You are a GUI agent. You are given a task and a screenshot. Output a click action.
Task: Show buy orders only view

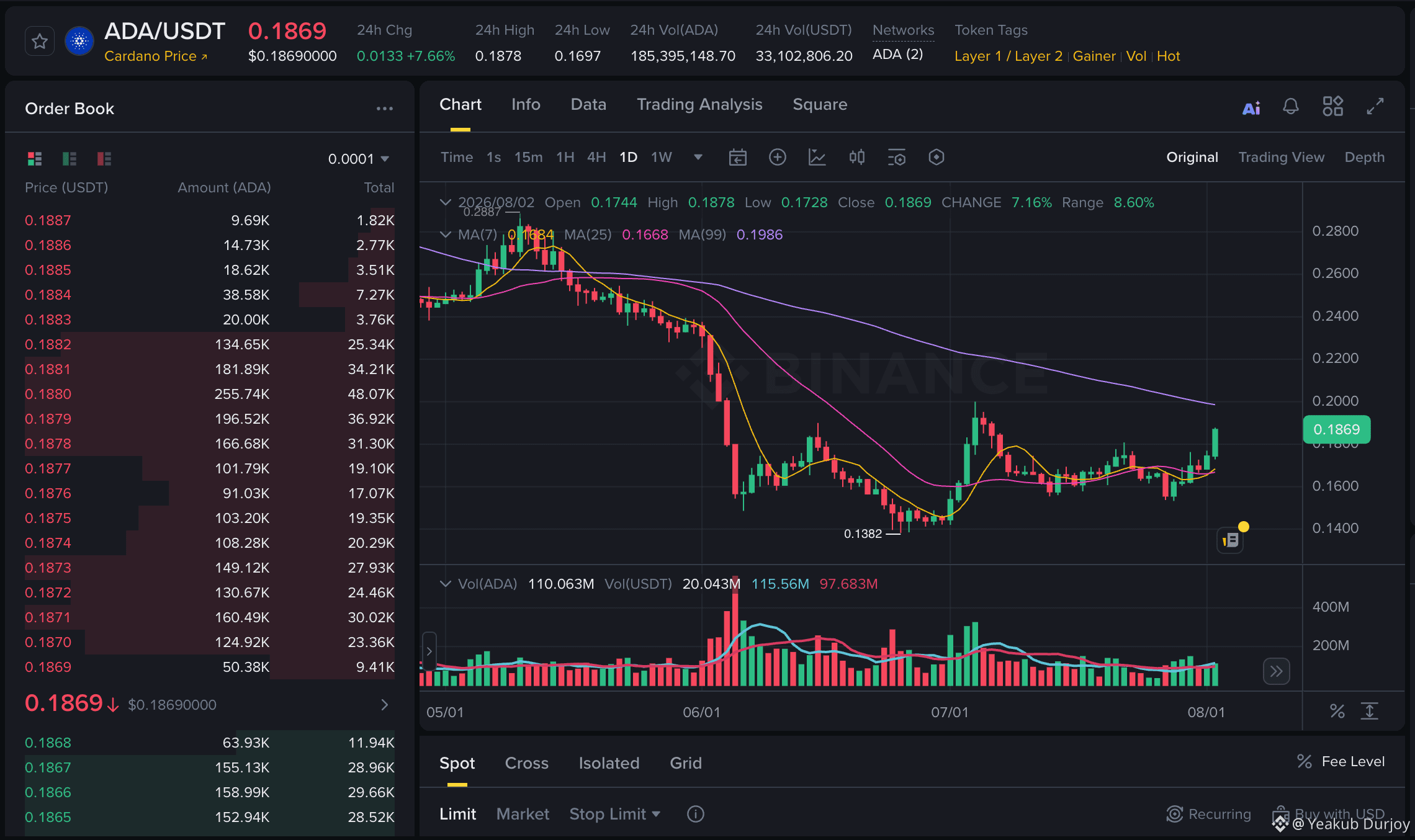(70, 159)
